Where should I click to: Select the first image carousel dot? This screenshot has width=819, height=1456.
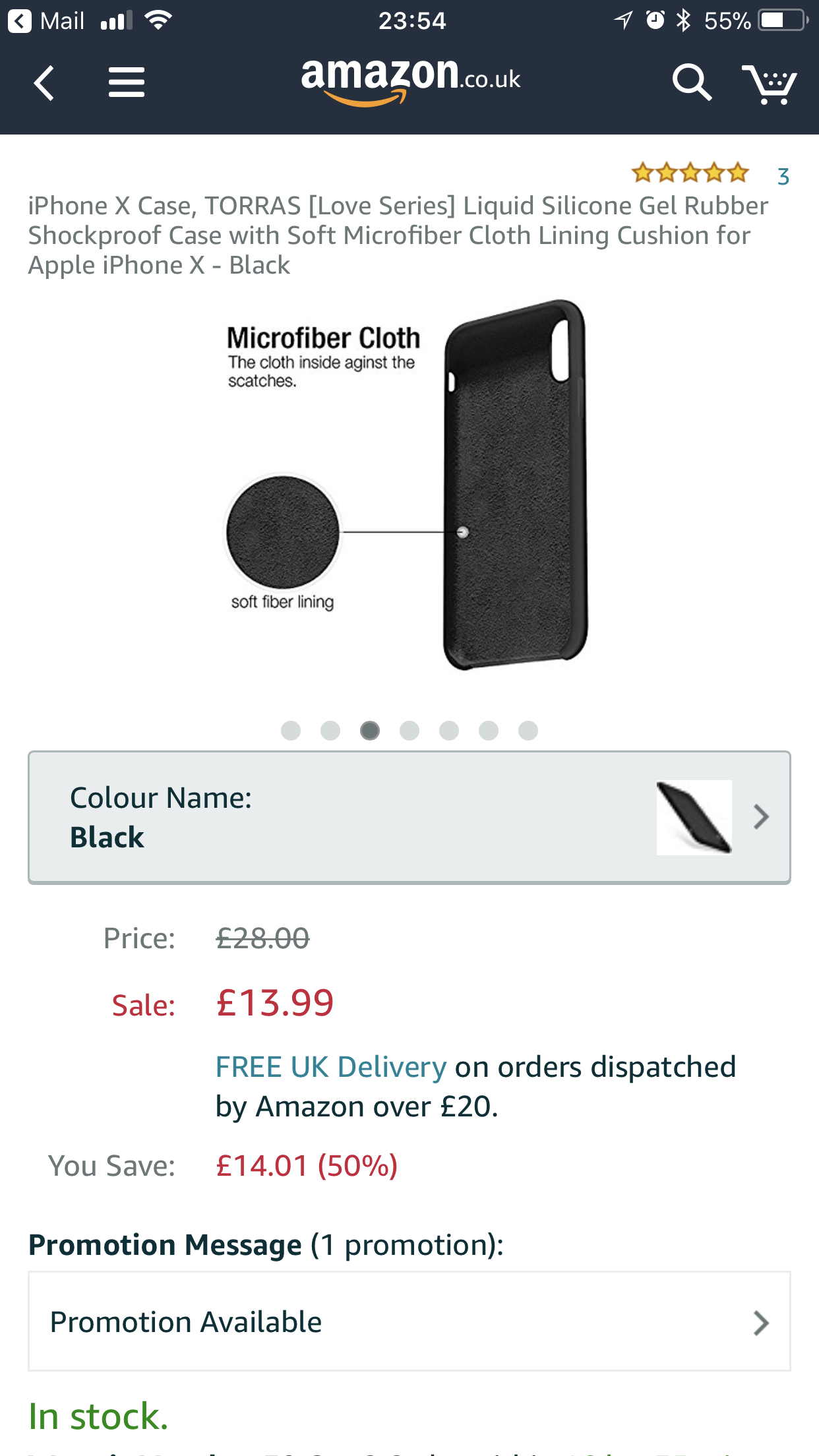pos(291,731)
